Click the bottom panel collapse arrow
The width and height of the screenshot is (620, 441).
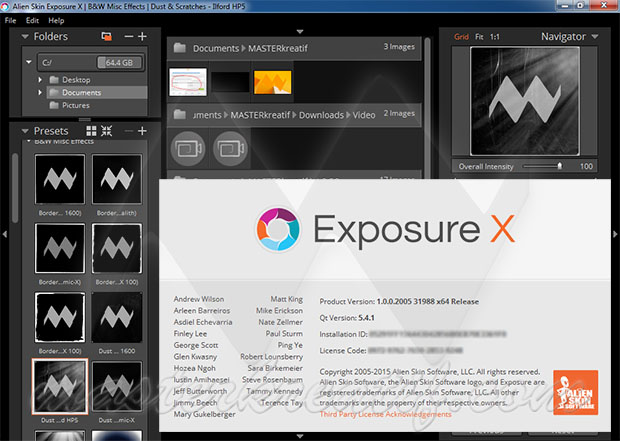tap(300, 436)
